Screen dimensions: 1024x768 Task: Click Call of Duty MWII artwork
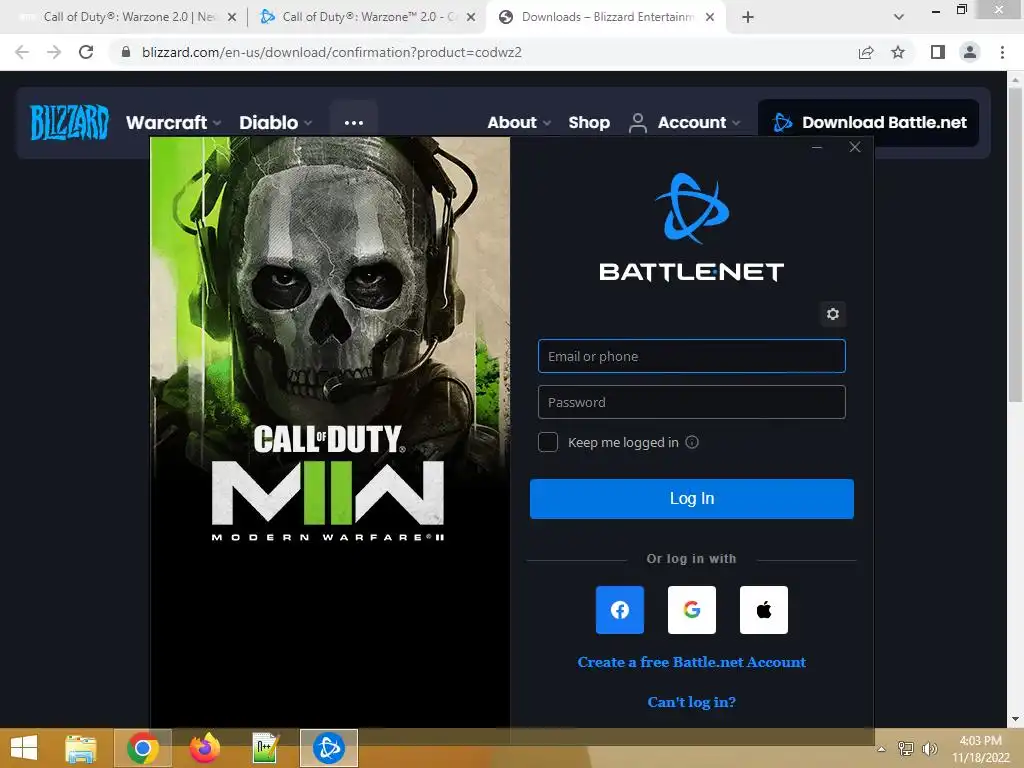point(330,431)
